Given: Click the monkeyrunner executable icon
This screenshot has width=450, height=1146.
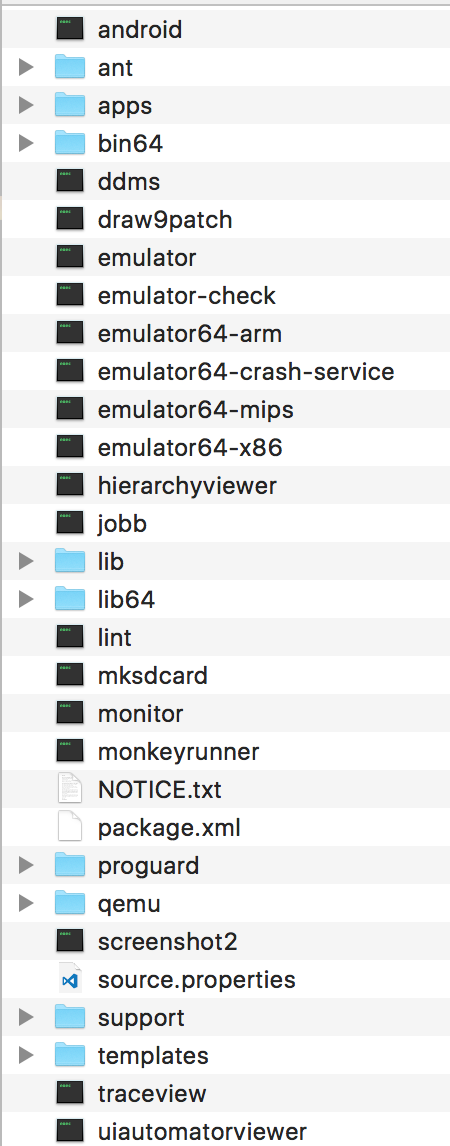Looking at the screenshot, I should point(70,751).
